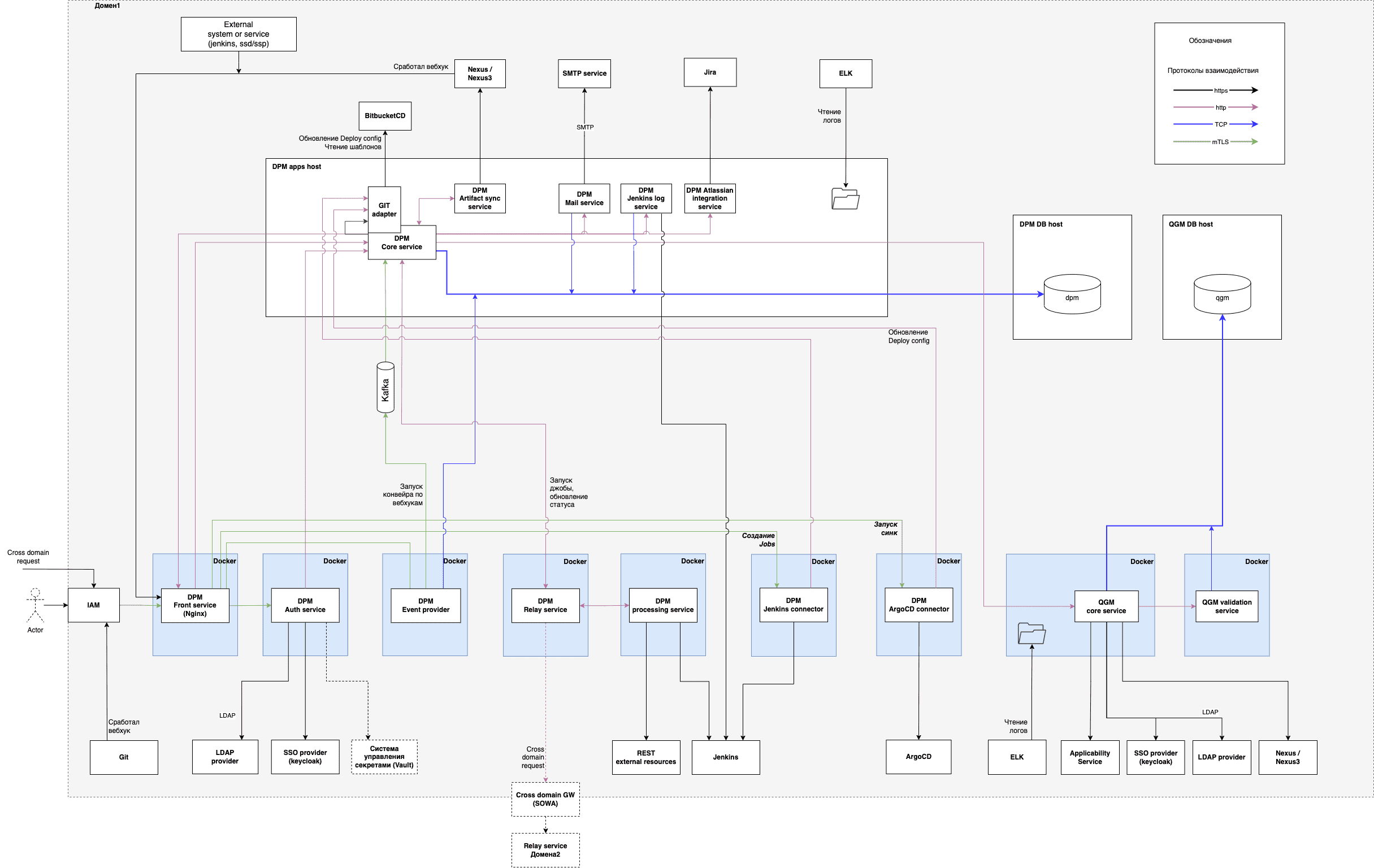Click the folder icon in DPM apps host
Viewport: 1374px width, 868px height.
(x=845, y=198)
